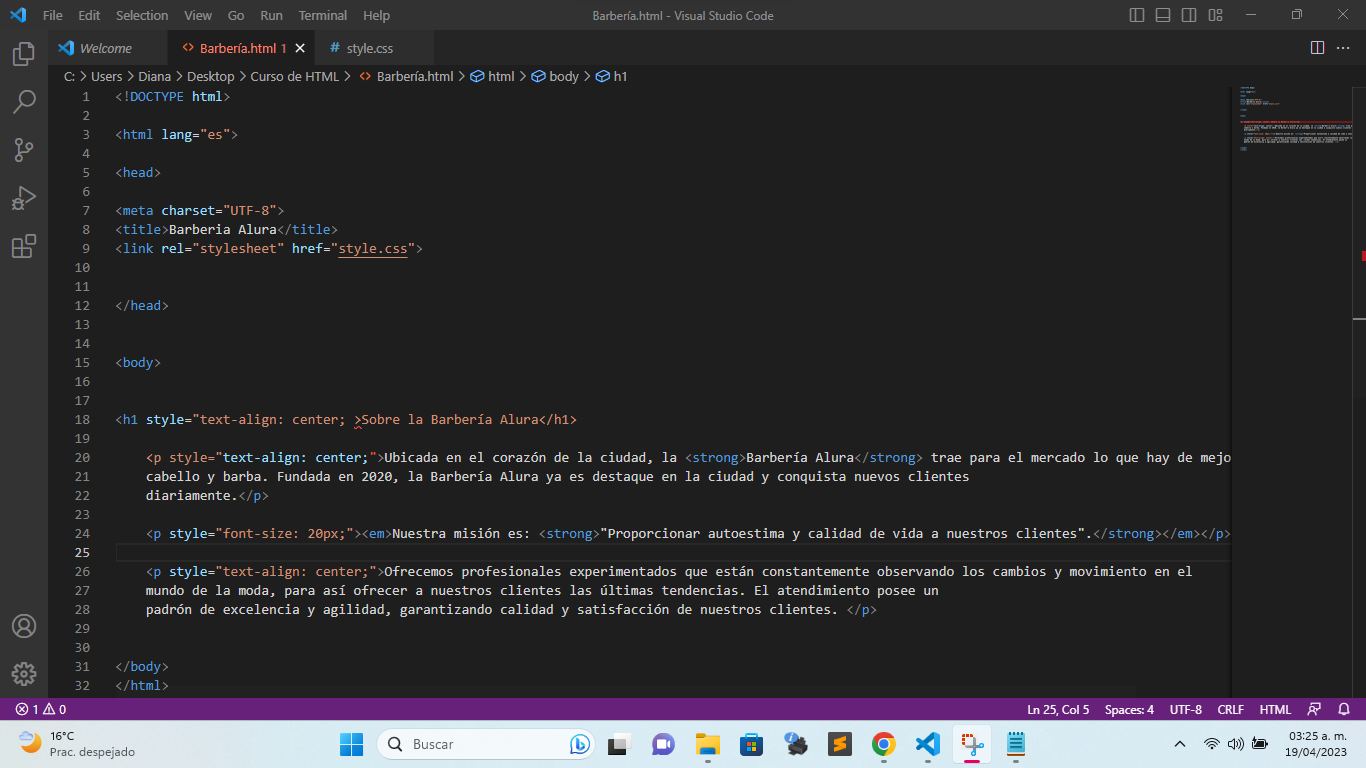Click the Curso de HTML breadcrumb
This screenshot has height=768, width=1366.
[295, 76]
